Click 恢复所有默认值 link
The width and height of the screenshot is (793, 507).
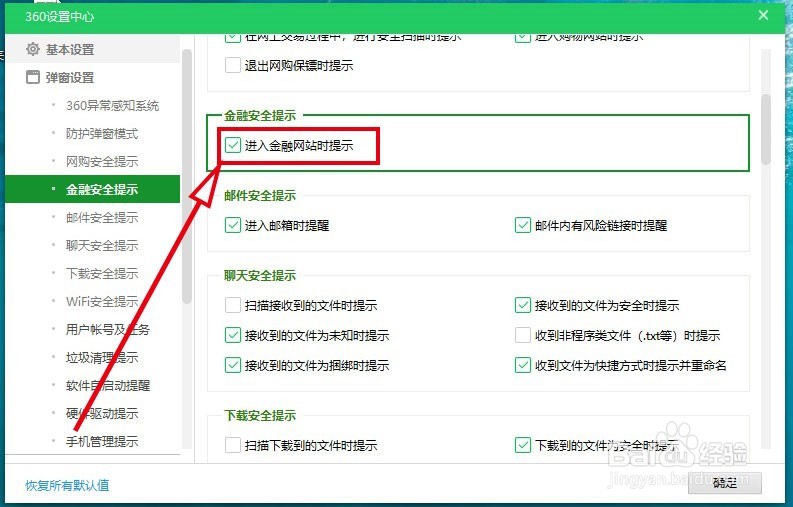click(x=67, y=485)
